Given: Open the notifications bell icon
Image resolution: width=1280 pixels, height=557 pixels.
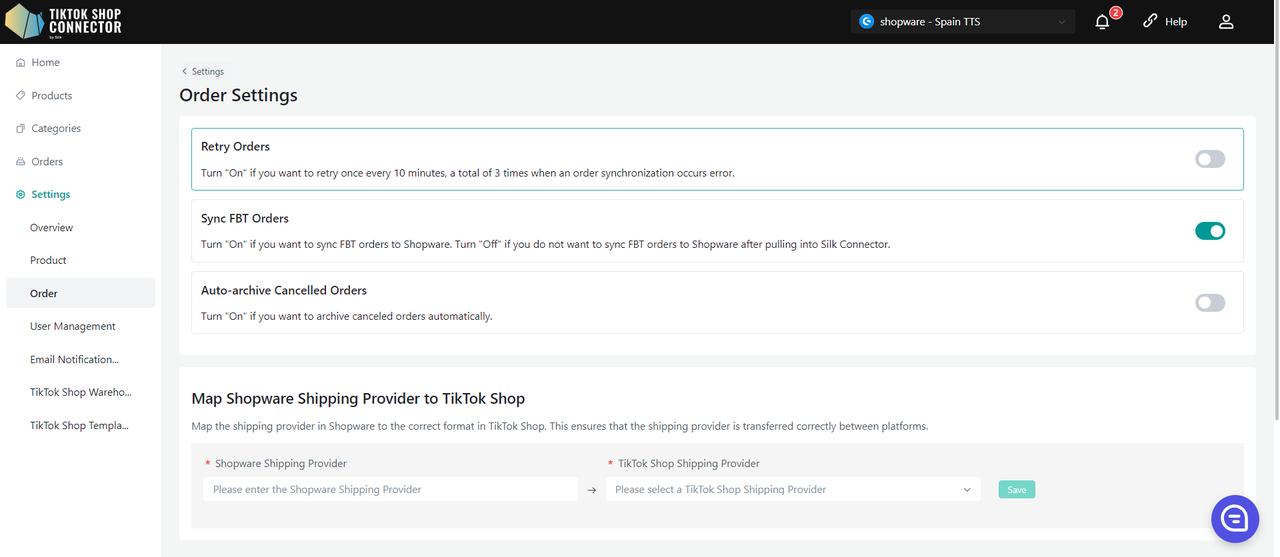Looking at the screenshot, I should 1102,22.
